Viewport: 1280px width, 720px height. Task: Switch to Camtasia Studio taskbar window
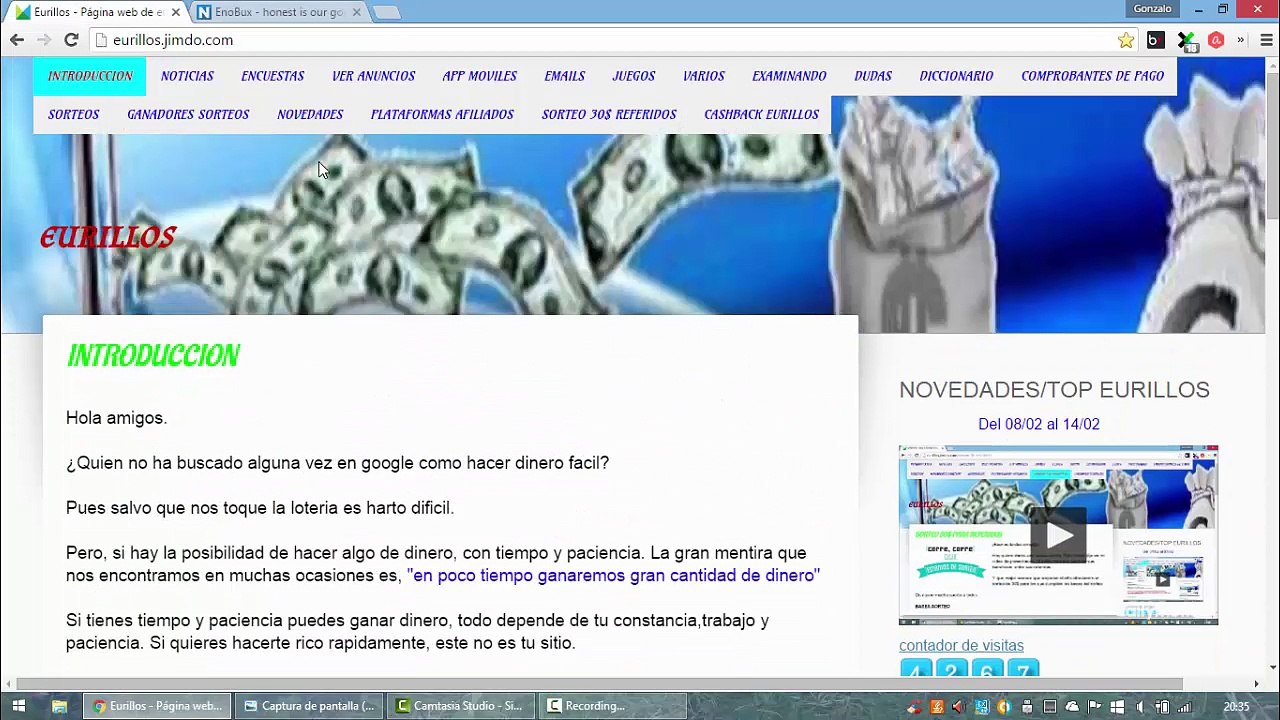coord(460,706)
